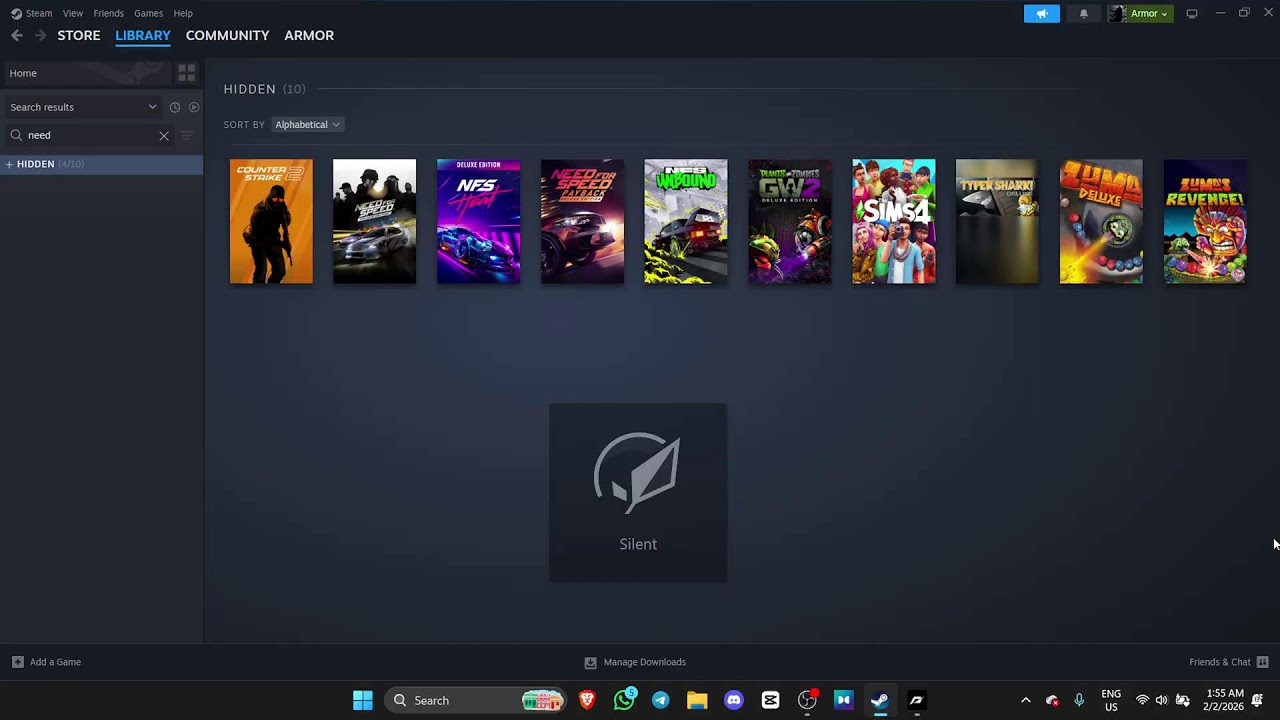
Task: Select the Zuma's Revenge game cover
Action: [1205, 221]
